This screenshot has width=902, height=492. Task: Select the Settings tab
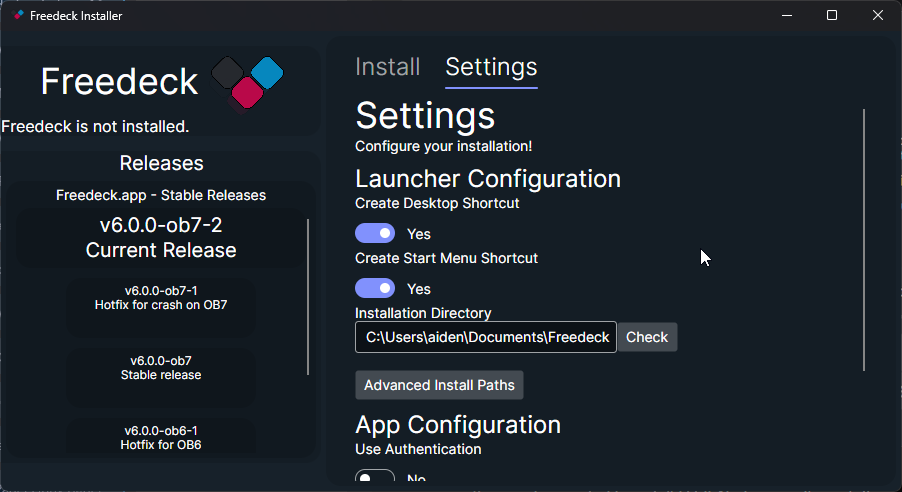point(491,68)
